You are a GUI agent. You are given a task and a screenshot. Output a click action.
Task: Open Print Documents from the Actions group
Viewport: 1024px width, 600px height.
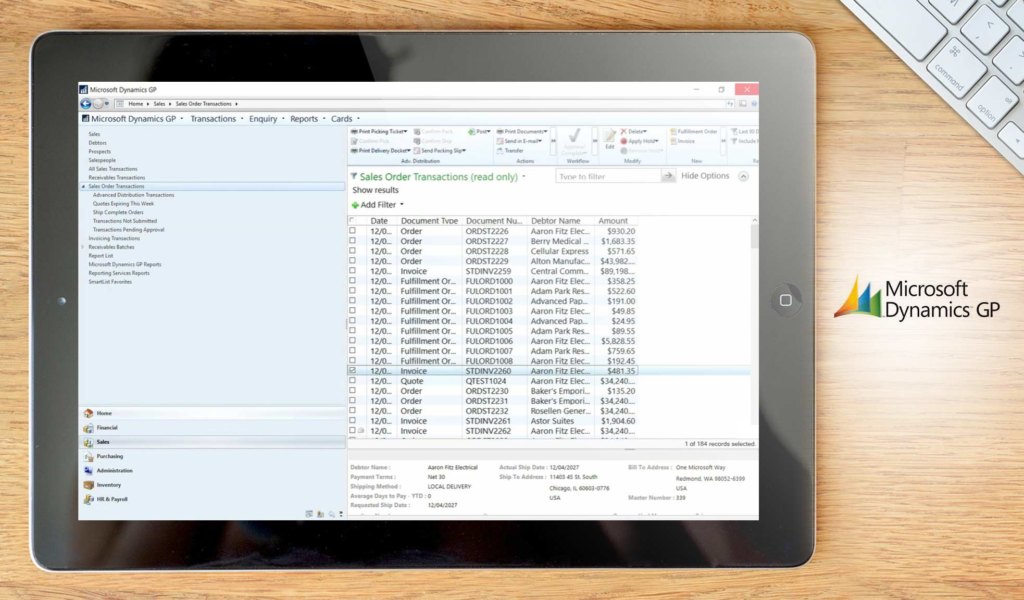[x=504, y=131]
